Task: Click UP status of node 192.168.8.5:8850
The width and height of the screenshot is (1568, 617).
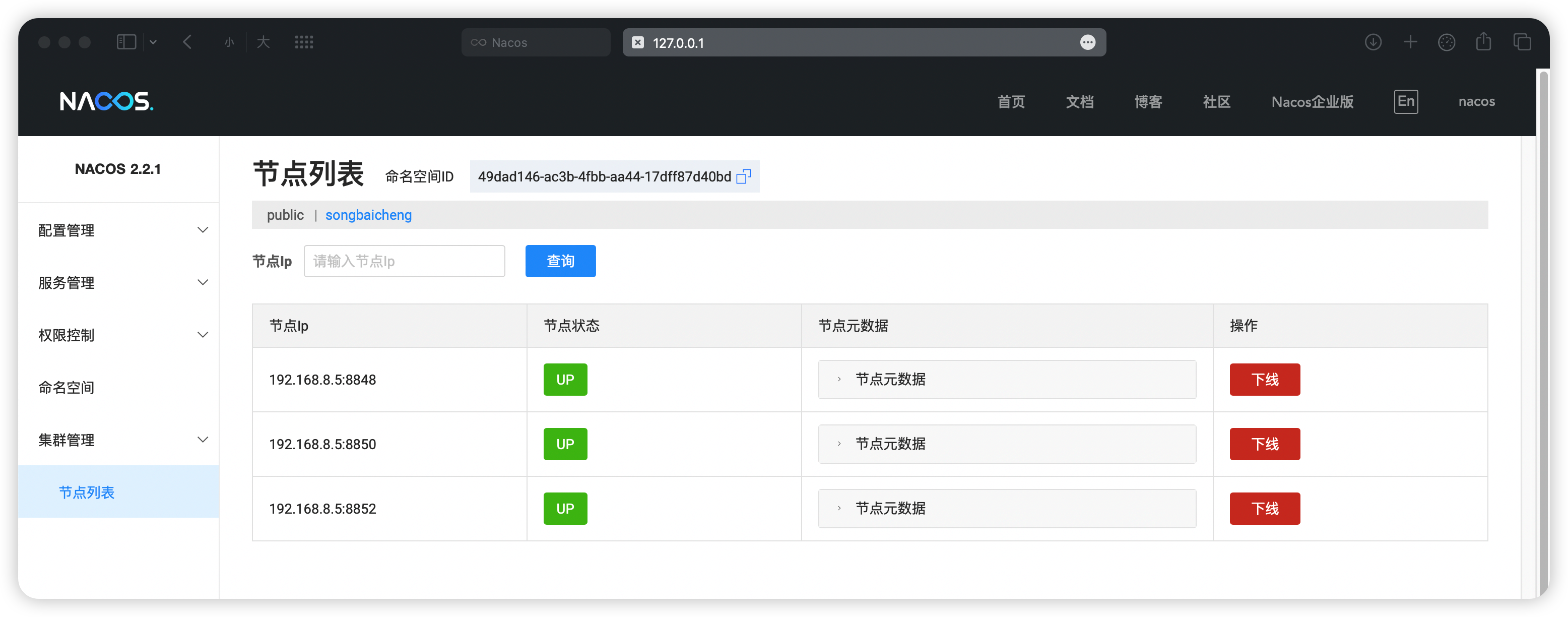Action: tap(565, 444)
